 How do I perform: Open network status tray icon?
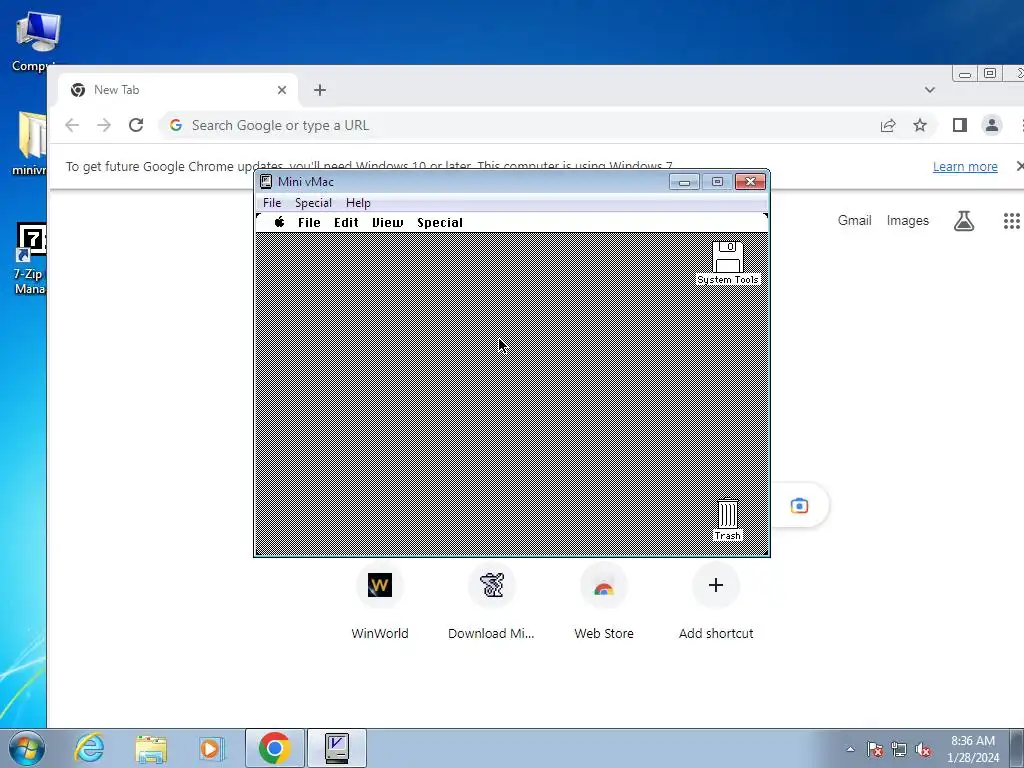[899, 749]
